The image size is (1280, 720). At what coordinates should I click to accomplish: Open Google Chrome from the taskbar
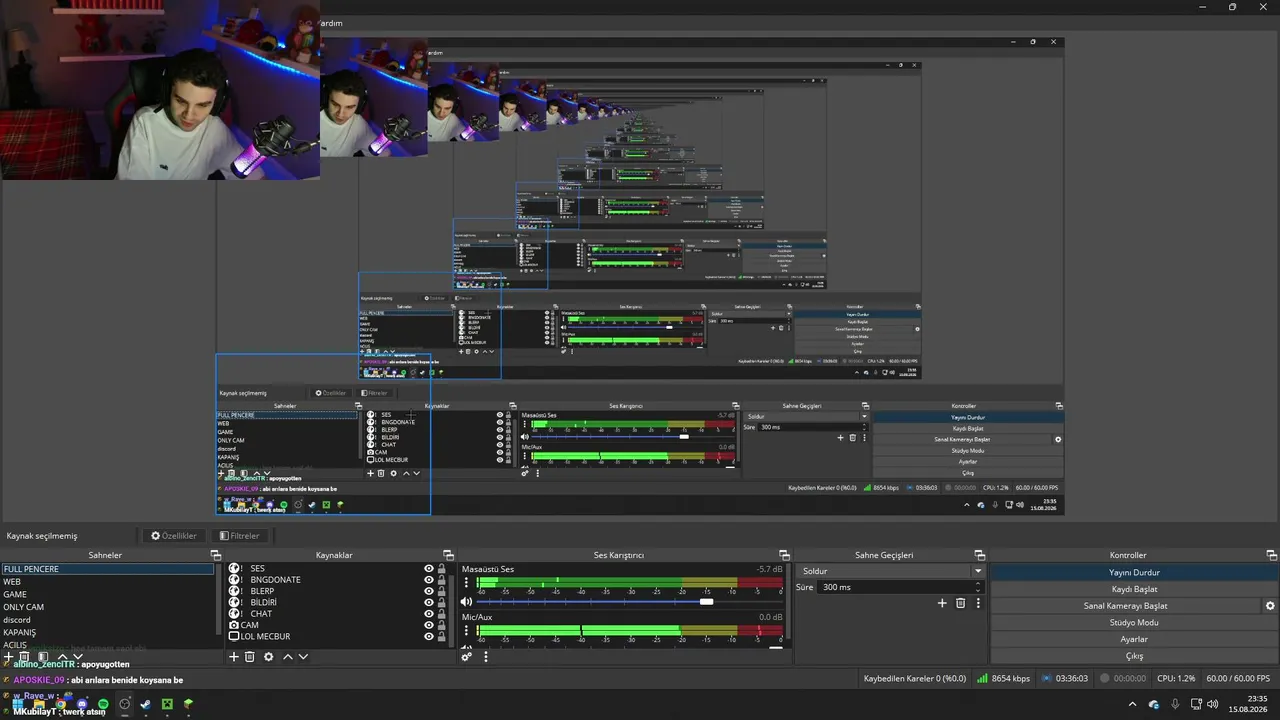(x=61, y=704)
